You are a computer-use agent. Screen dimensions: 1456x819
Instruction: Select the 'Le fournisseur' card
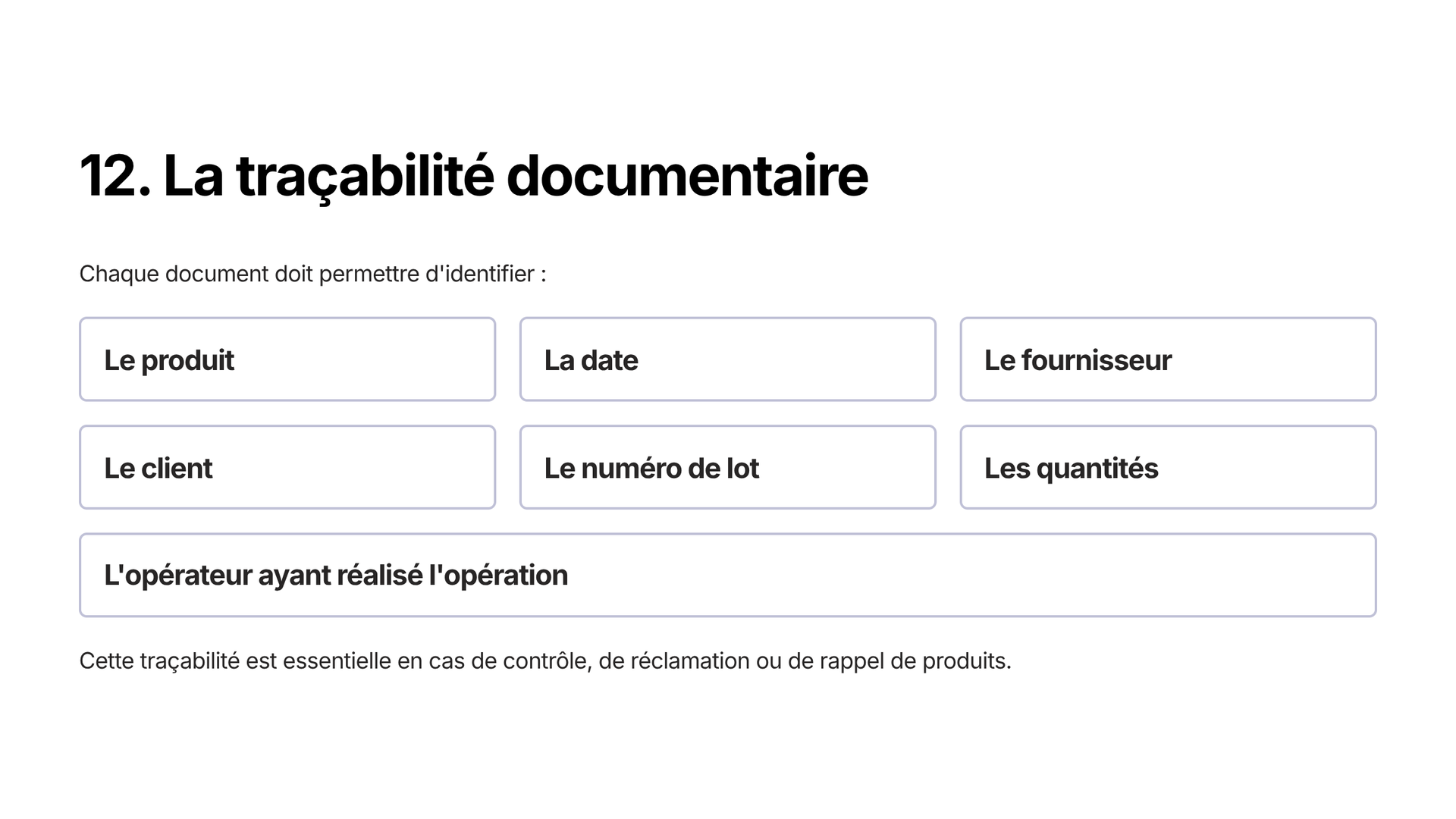pyautogui.click(x=1168, y=359)
